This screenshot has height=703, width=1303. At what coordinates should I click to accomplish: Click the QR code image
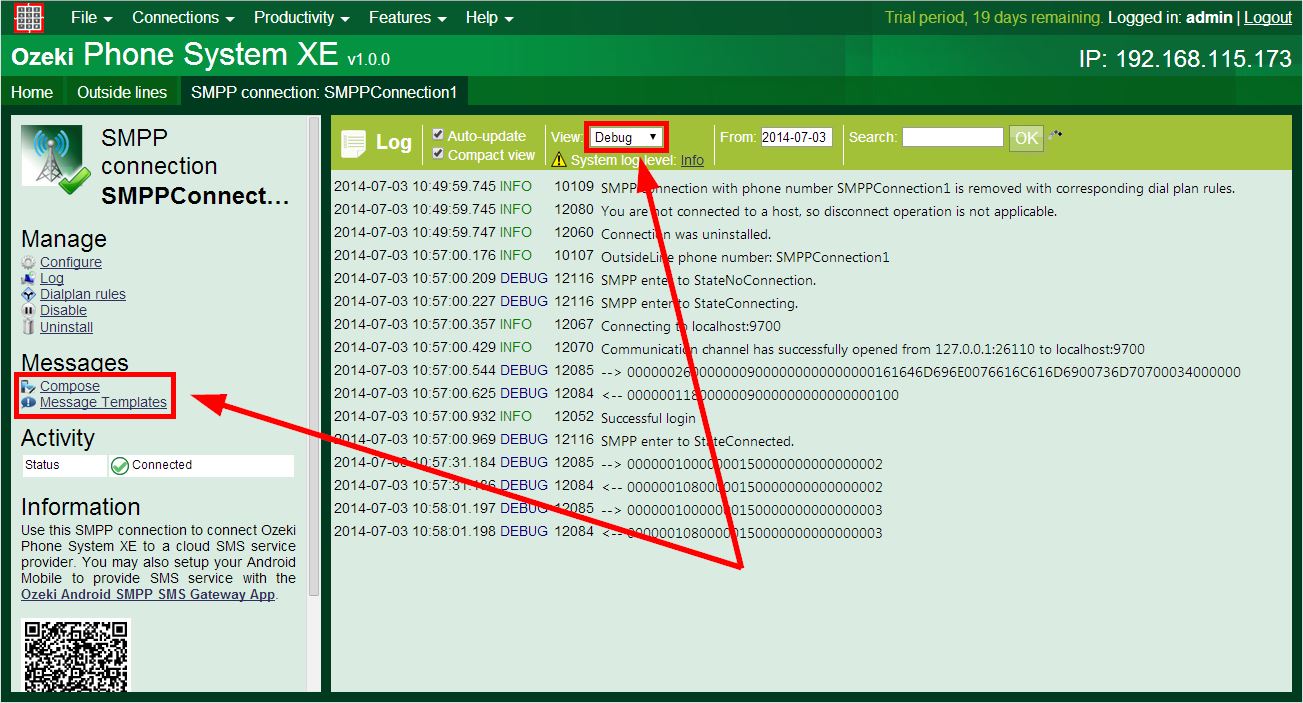(77, 655)
